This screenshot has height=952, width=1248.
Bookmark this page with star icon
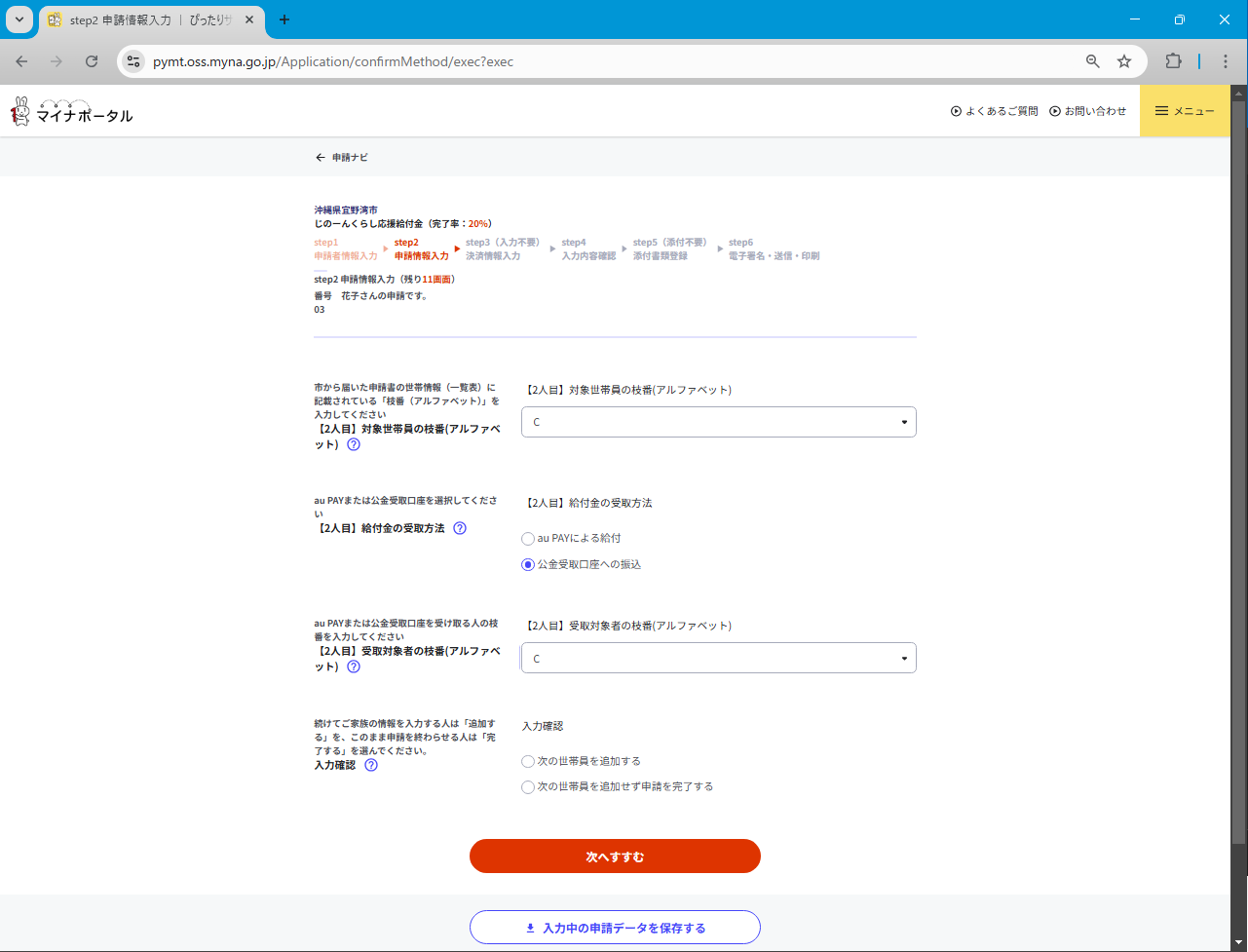1124,61
